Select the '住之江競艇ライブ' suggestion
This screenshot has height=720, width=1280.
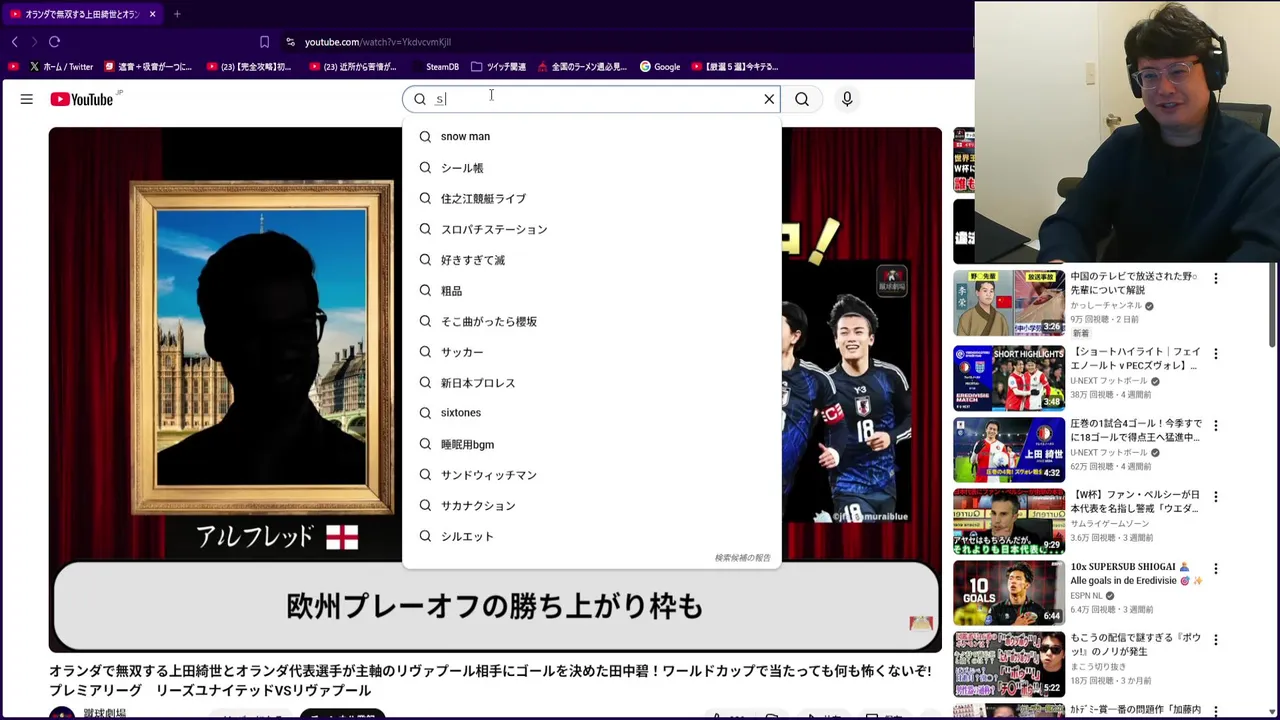pos(591,198)
